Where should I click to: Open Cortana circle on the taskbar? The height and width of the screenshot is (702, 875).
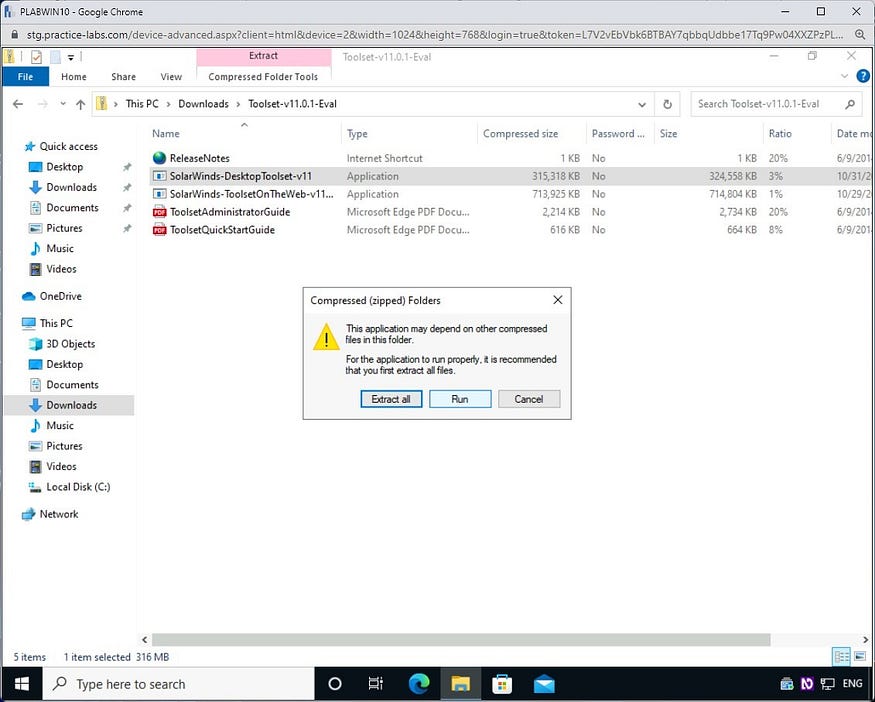point(335,684)
